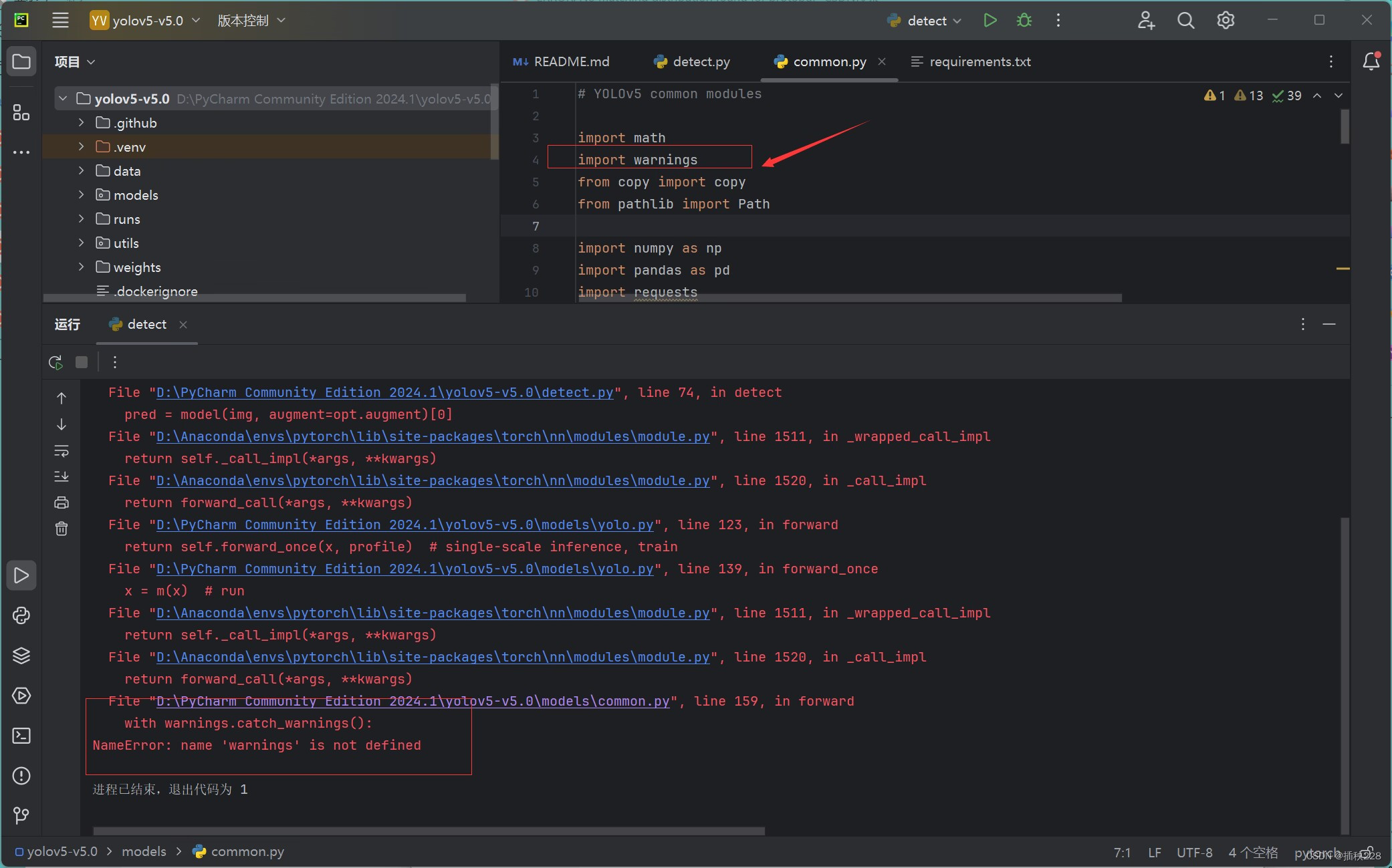Viewport: 1392px width, 868px height.
Task: Rerun detect in the run panel
Action: point(55,362)
